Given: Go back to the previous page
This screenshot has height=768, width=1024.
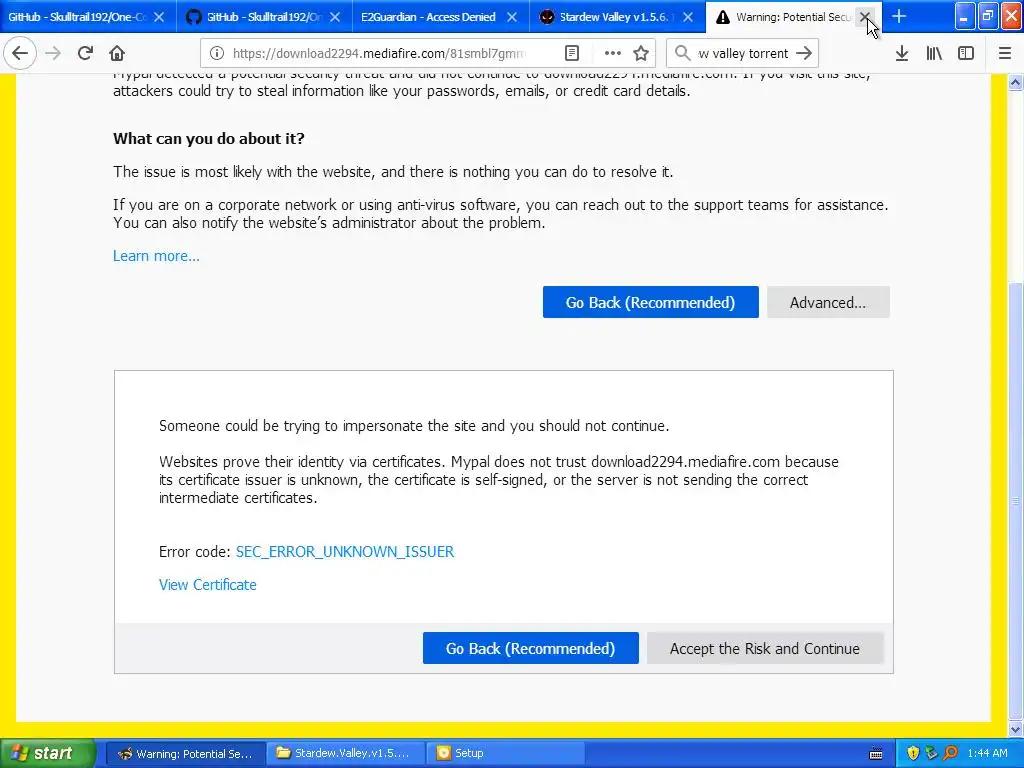Looking at the screenshot, I should pos(20,54).
